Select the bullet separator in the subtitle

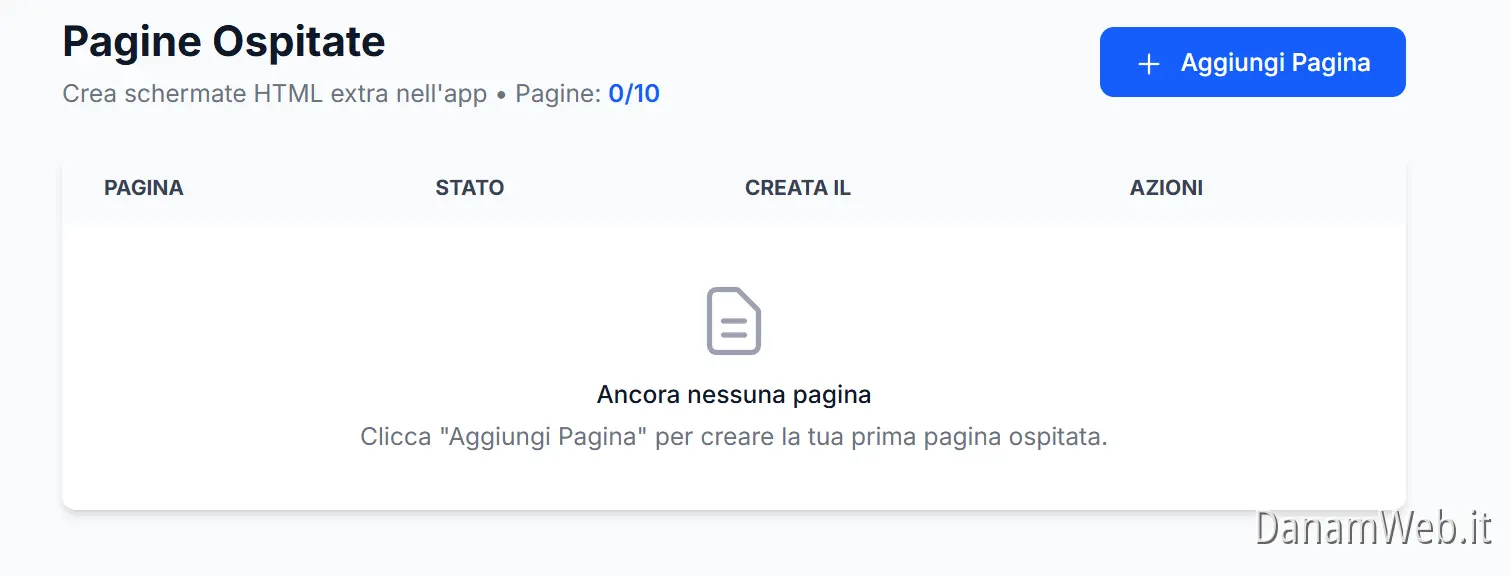coord(503,93)
